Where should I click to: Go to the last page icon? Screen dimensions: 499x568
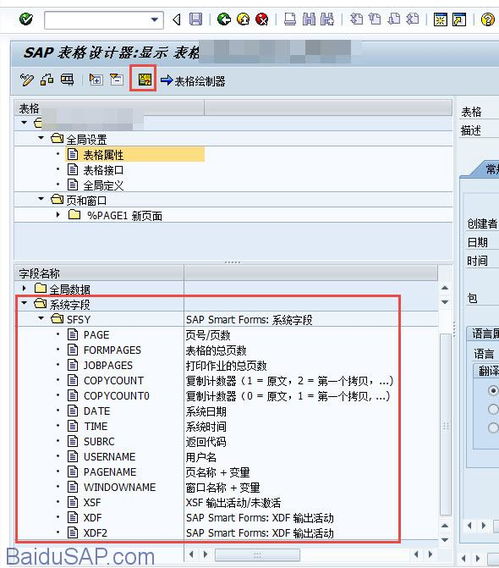click(x=413, y=19)
